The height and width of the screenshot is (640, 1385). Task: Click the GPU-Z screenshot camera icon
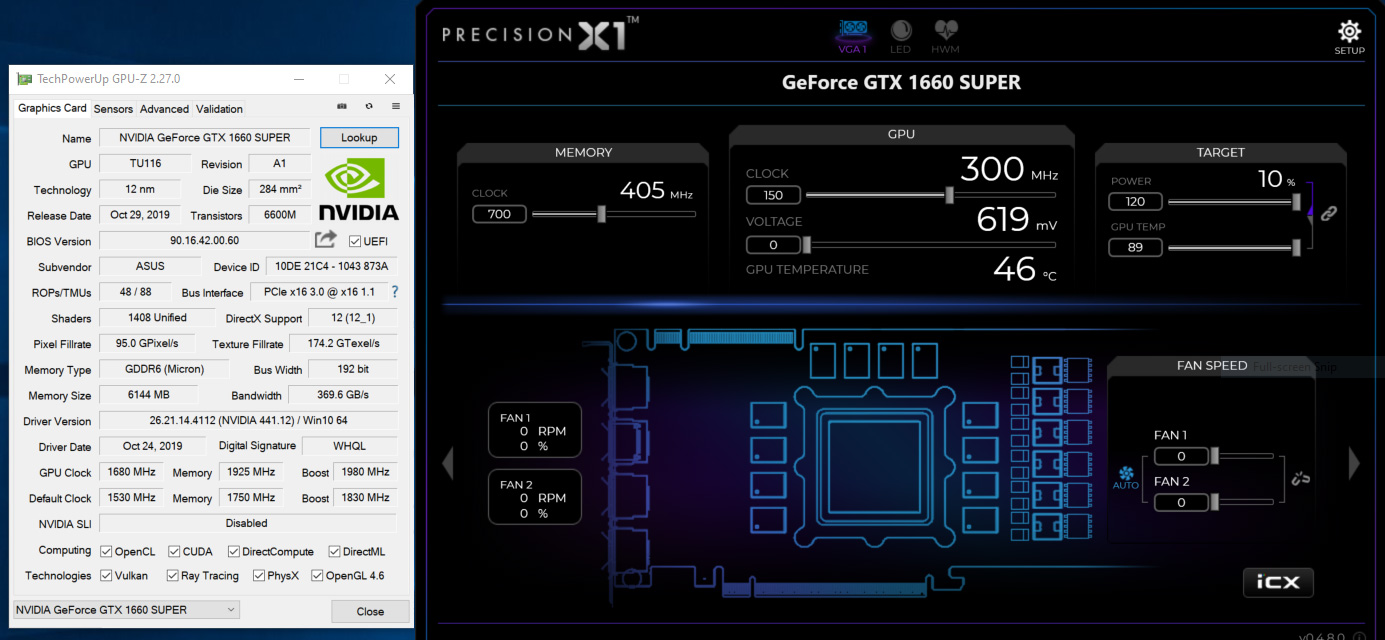(342, 106)
